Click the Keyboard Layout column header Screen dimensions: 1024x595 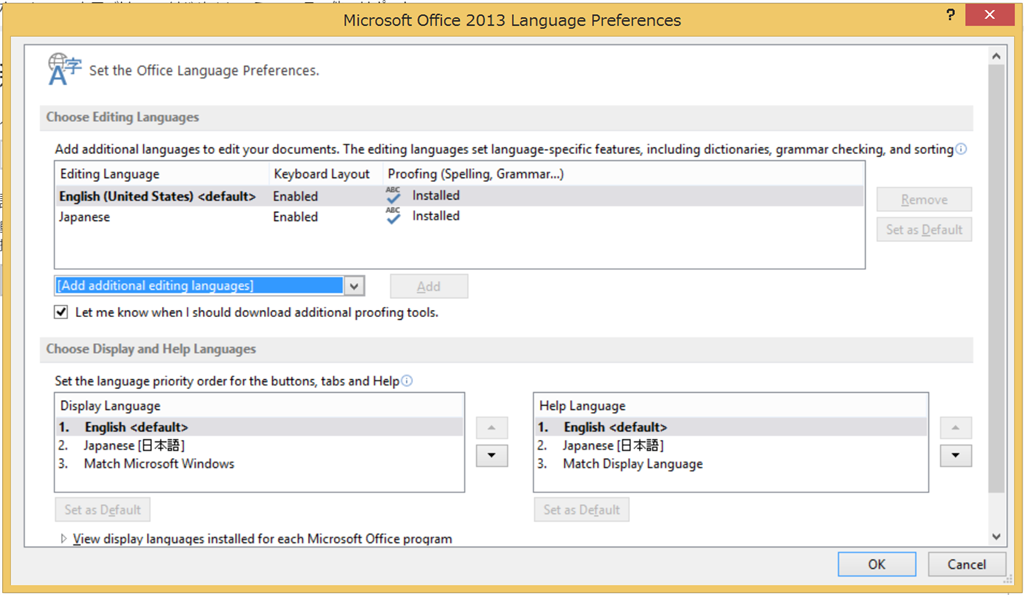326,174
